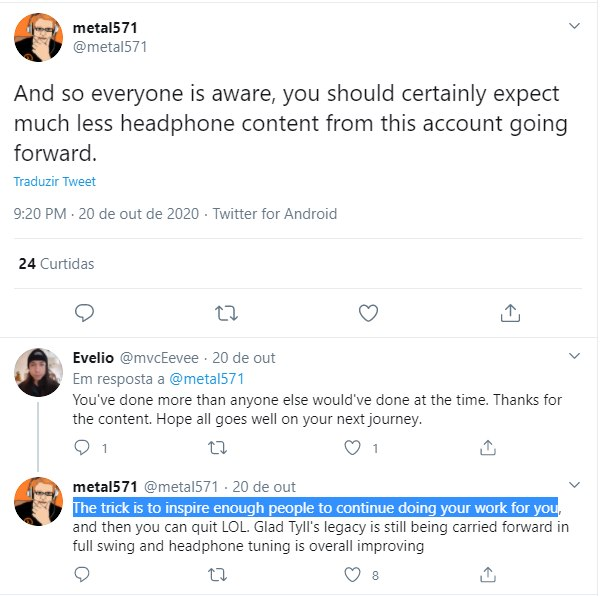Expand options chevron on Evelio's reply
This screenshot has width=600, height=596.
(574, 357)
